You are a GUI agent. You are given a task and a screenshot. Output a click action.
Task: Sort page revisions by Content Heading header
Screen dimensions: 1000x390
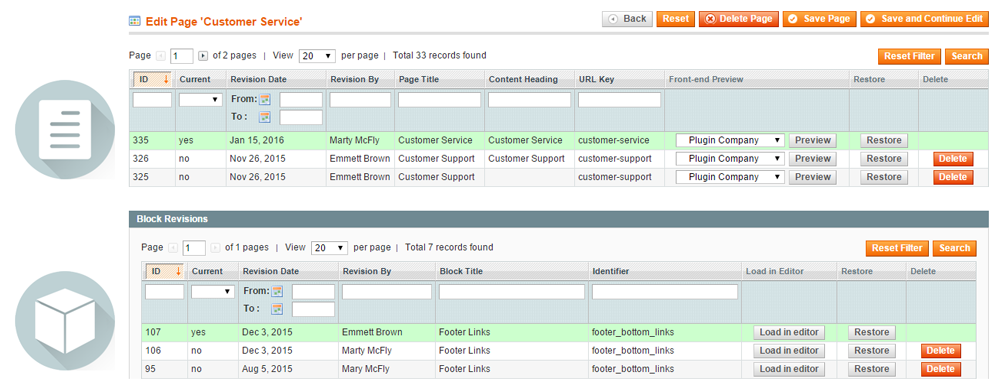(x=523, y=80)
